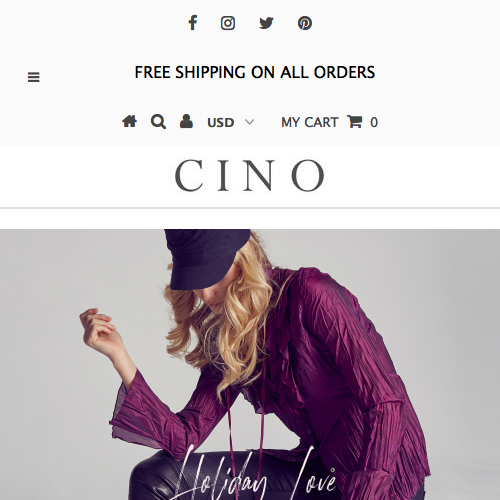Screen dimensions: 500x500
Task: Click the Holiday Love script text
Action: pyautogui.click(x=257, y=475)
